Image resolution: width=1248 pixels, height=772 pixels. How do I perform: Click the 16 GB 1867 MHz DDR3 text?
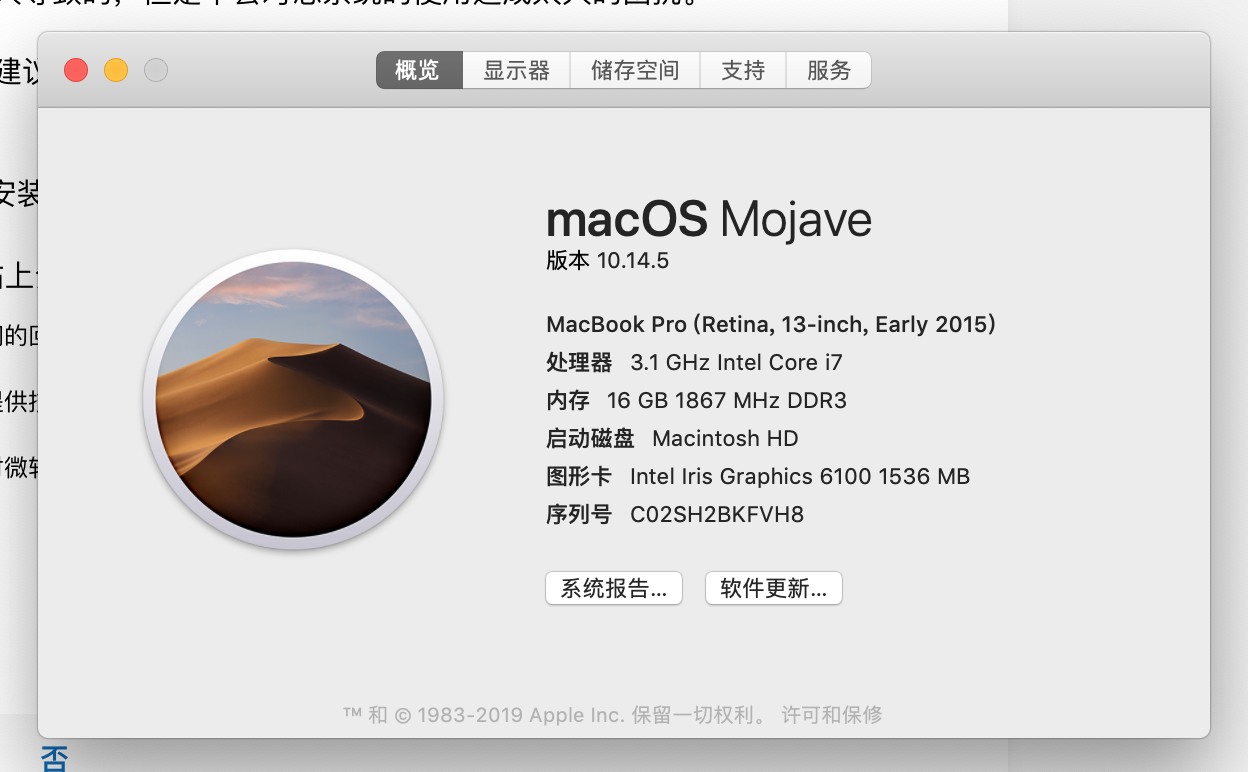[x=727, y=401]
